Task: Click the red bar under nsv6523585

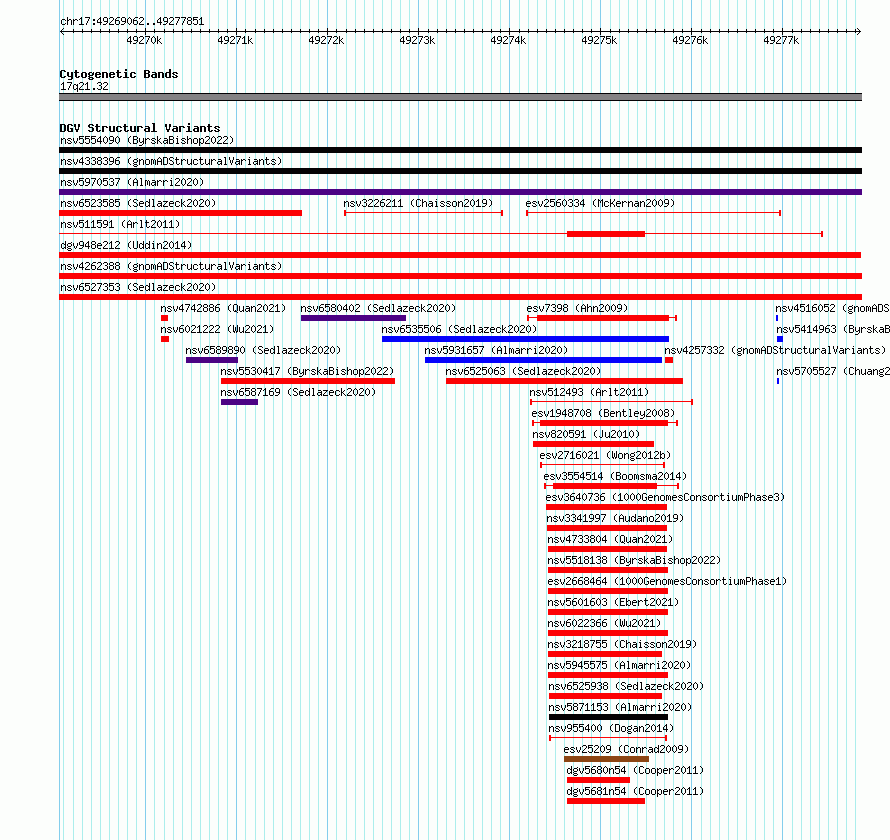Action: [x=180, y=213]
